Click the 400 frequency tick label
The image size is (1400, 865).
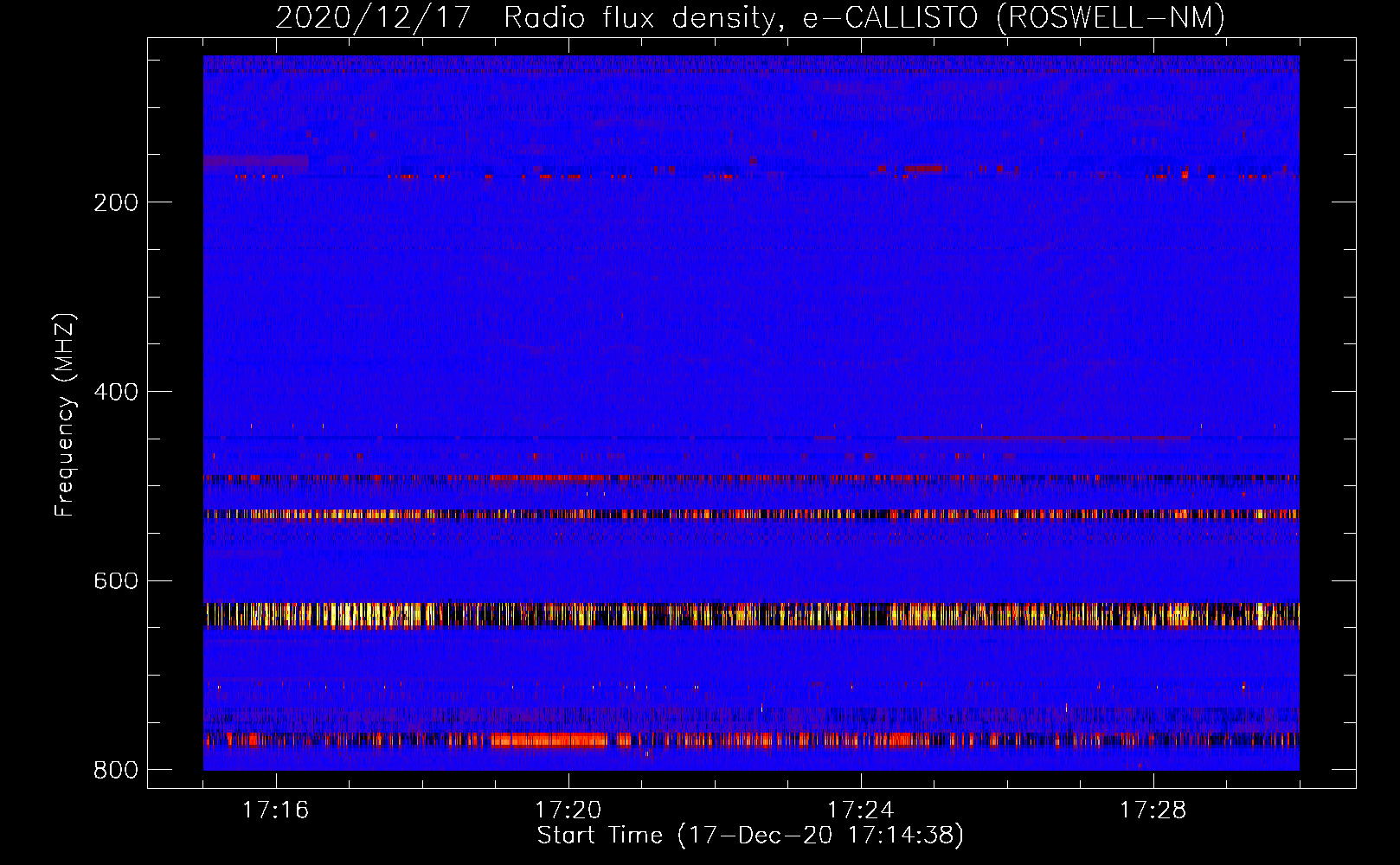116,392
